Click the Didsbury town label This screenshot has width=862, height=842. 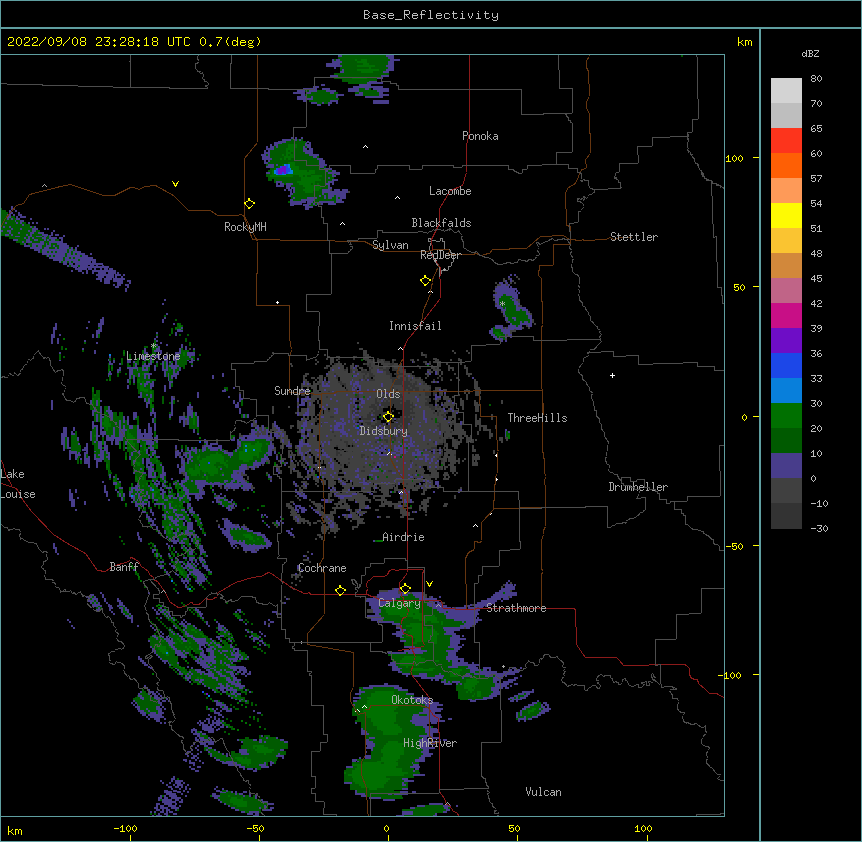click(x=383, y=431)
